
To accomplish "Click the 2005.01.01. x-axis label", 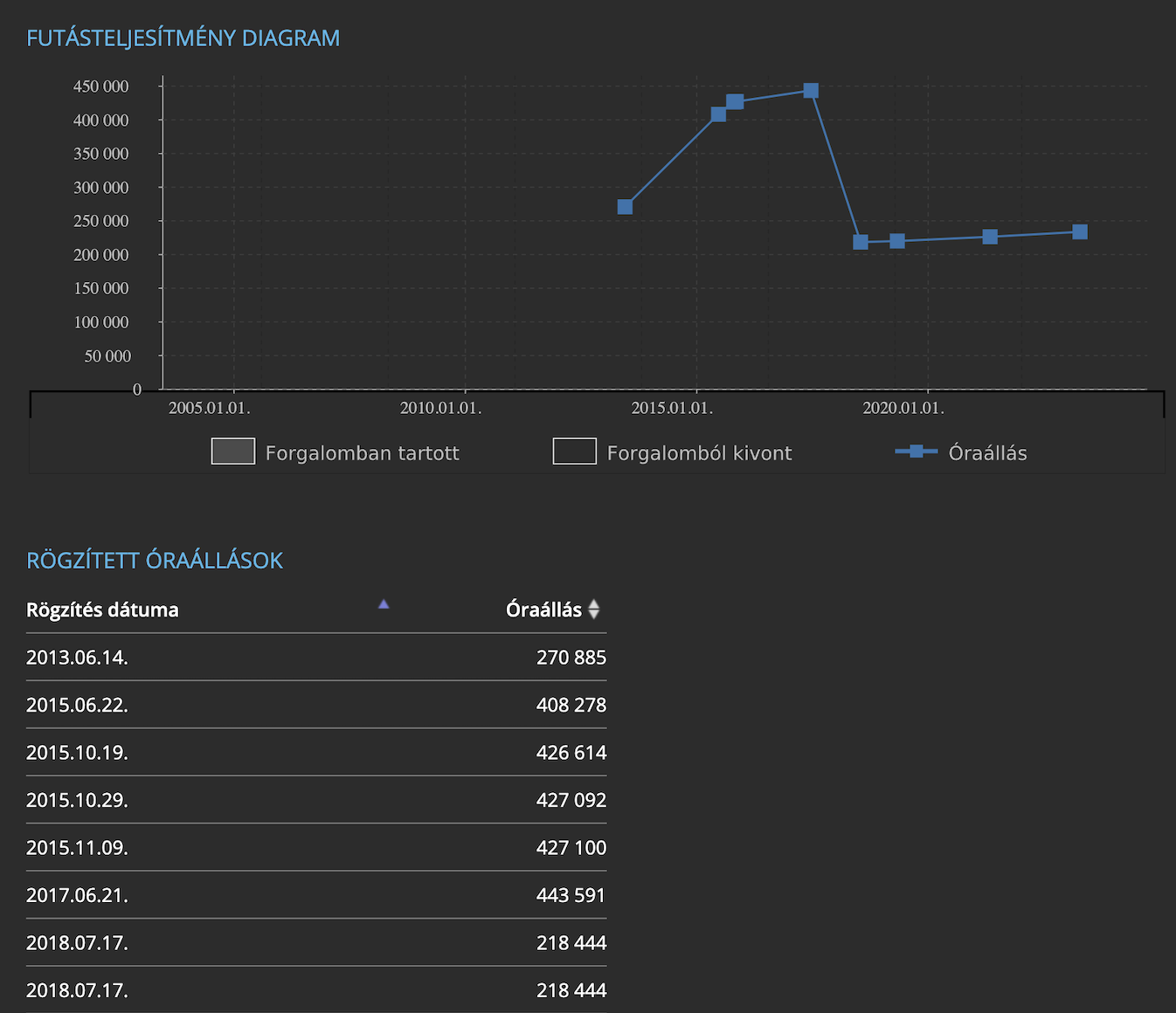I will click(x=210, y=408).
